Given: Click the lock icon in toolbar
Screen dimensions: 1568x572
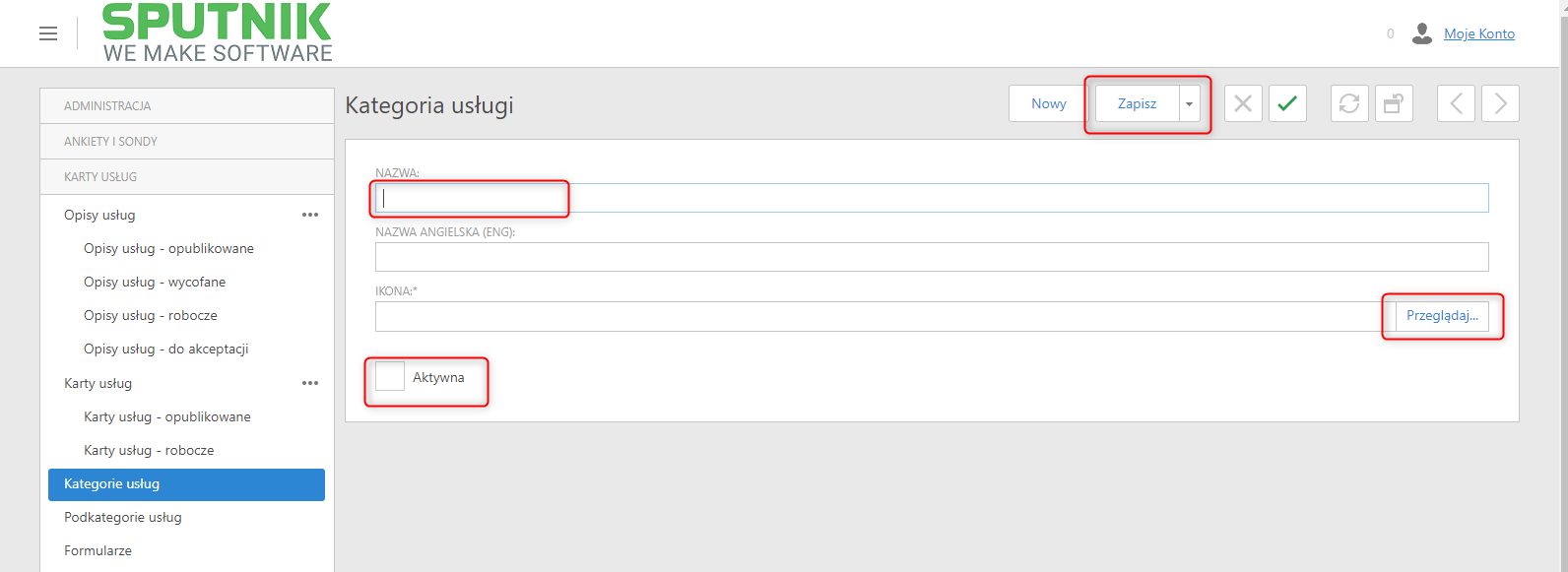Looking at the screenshot, I should point(1394,103).
